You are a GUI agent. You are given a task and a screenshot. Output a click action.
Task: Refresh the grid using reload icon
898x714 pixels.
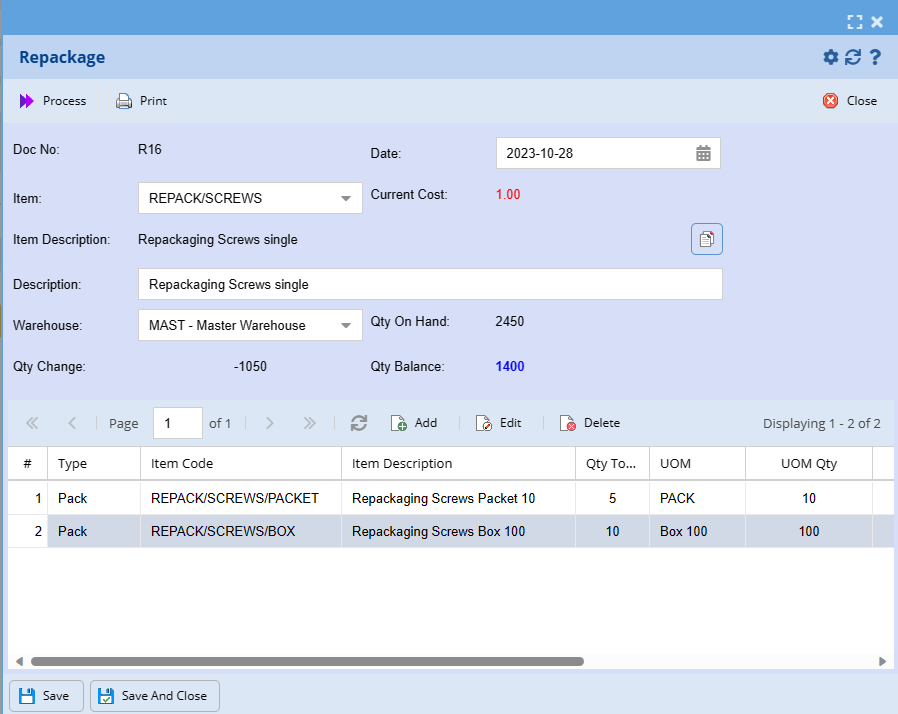(x=359, y=423)
